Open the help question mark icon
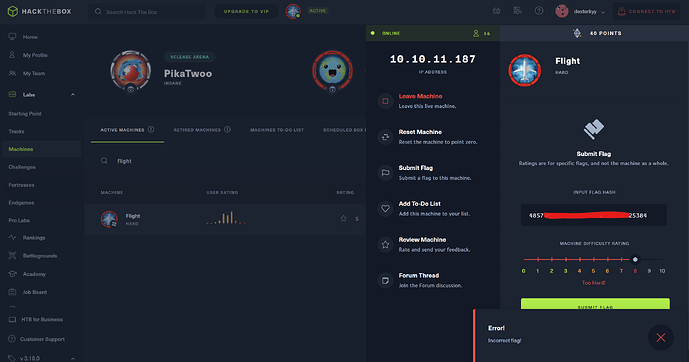689x362 pixels. [x=539, y=11]
